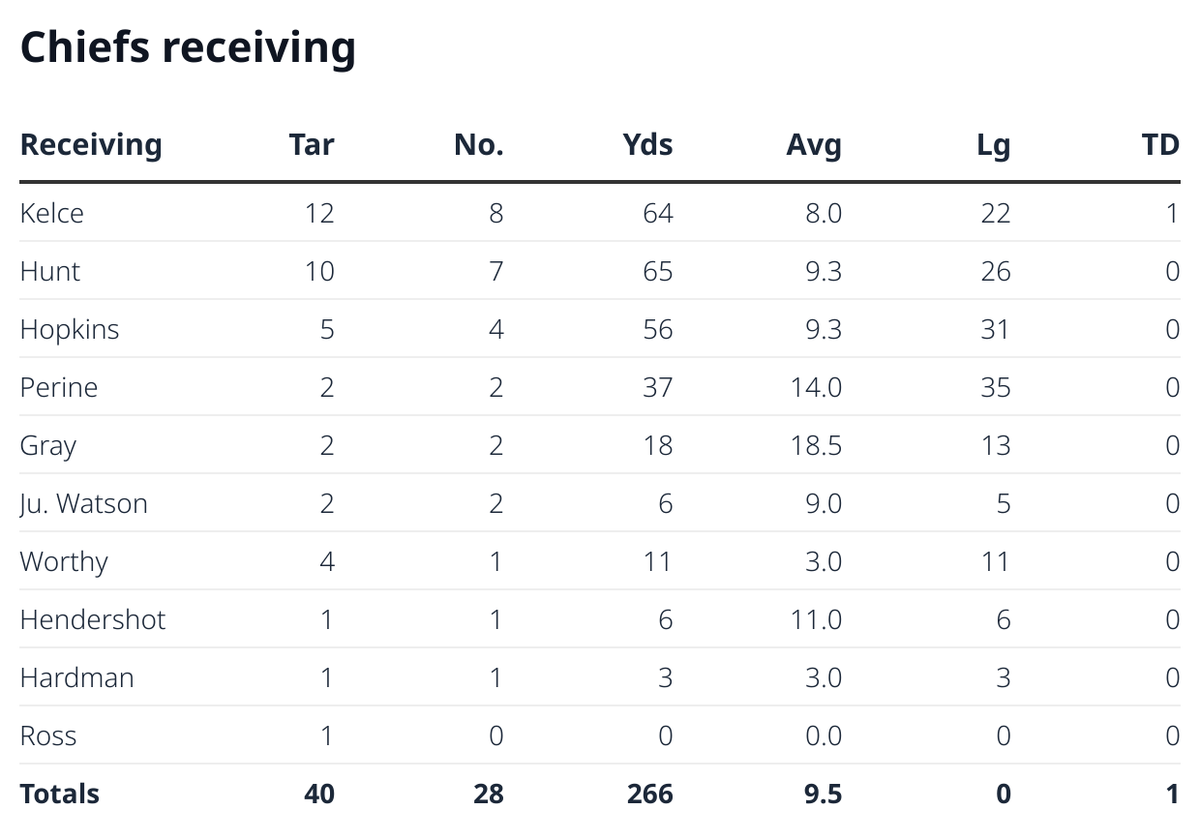Click the No. column header
The height and width of the screenshot is (840, 1200).
pyautogui.click(x=478, y=145)
